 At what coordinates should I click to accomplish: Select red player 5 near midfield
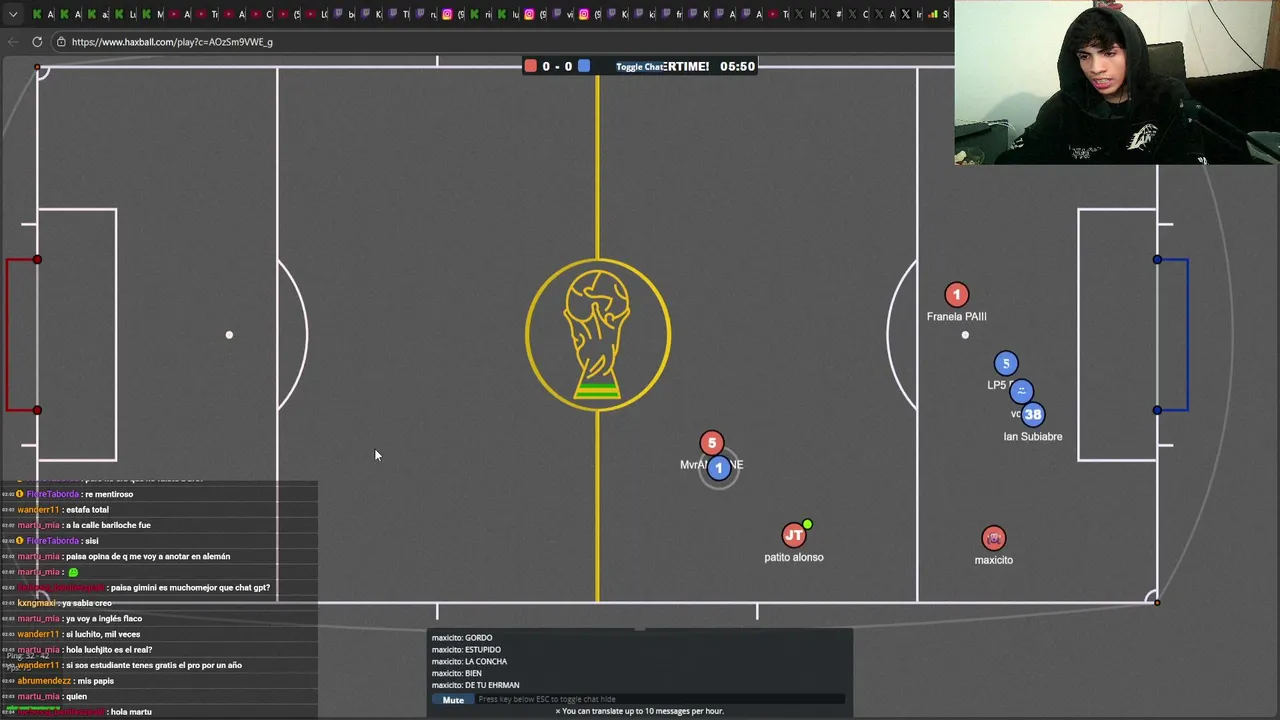point(712,443)
